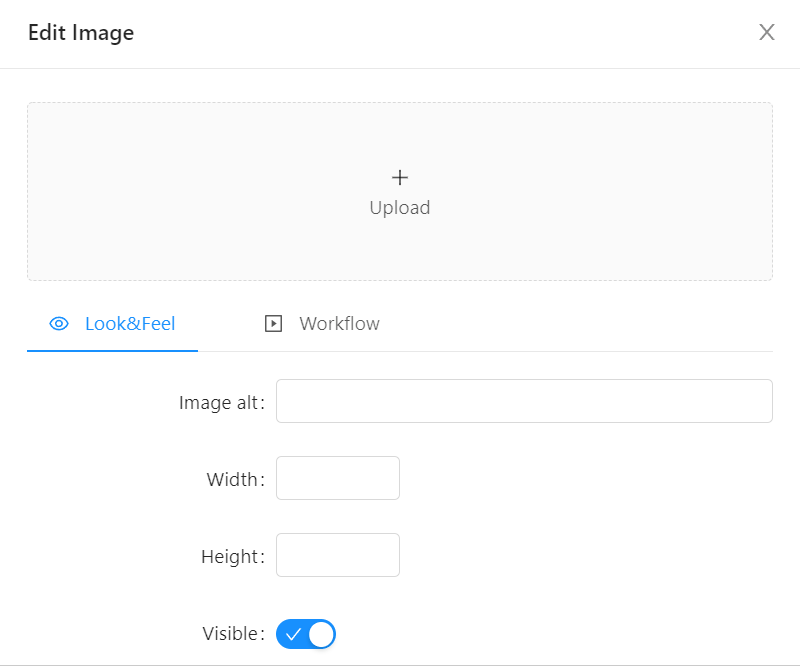Select the Height input box
The height and width of the screenshot is (666, 800).
(x=338, y=555)
